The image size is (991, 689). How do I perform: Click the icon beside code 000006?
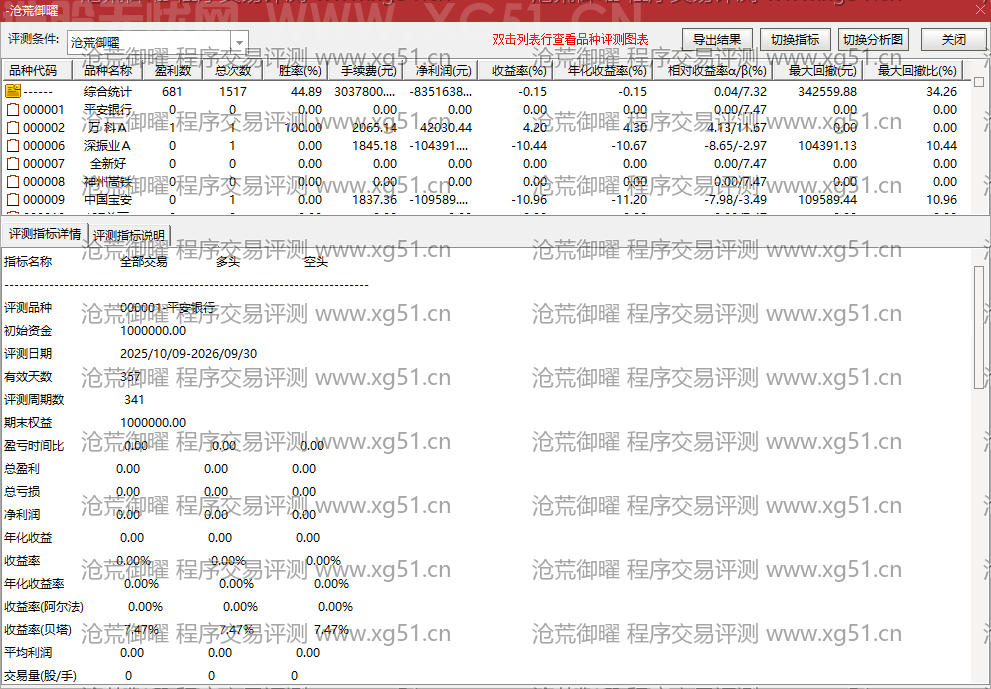pos(13,146)
